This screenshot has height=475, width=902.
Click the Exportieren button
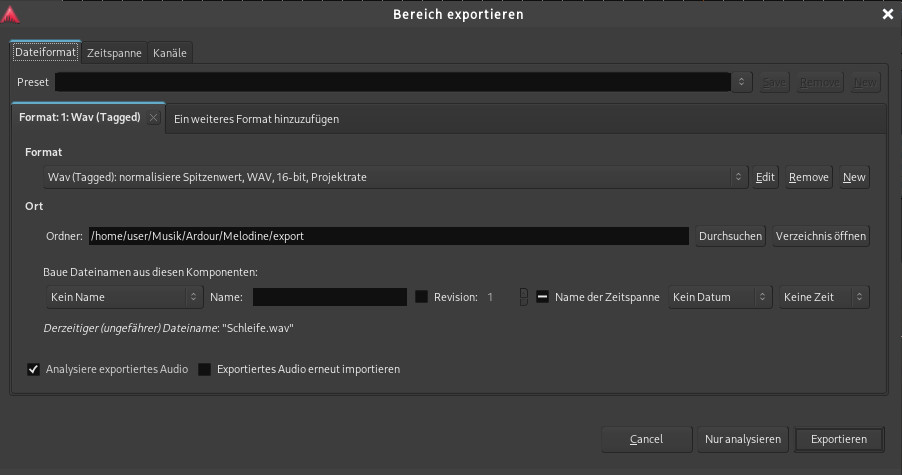click(838, 439)
